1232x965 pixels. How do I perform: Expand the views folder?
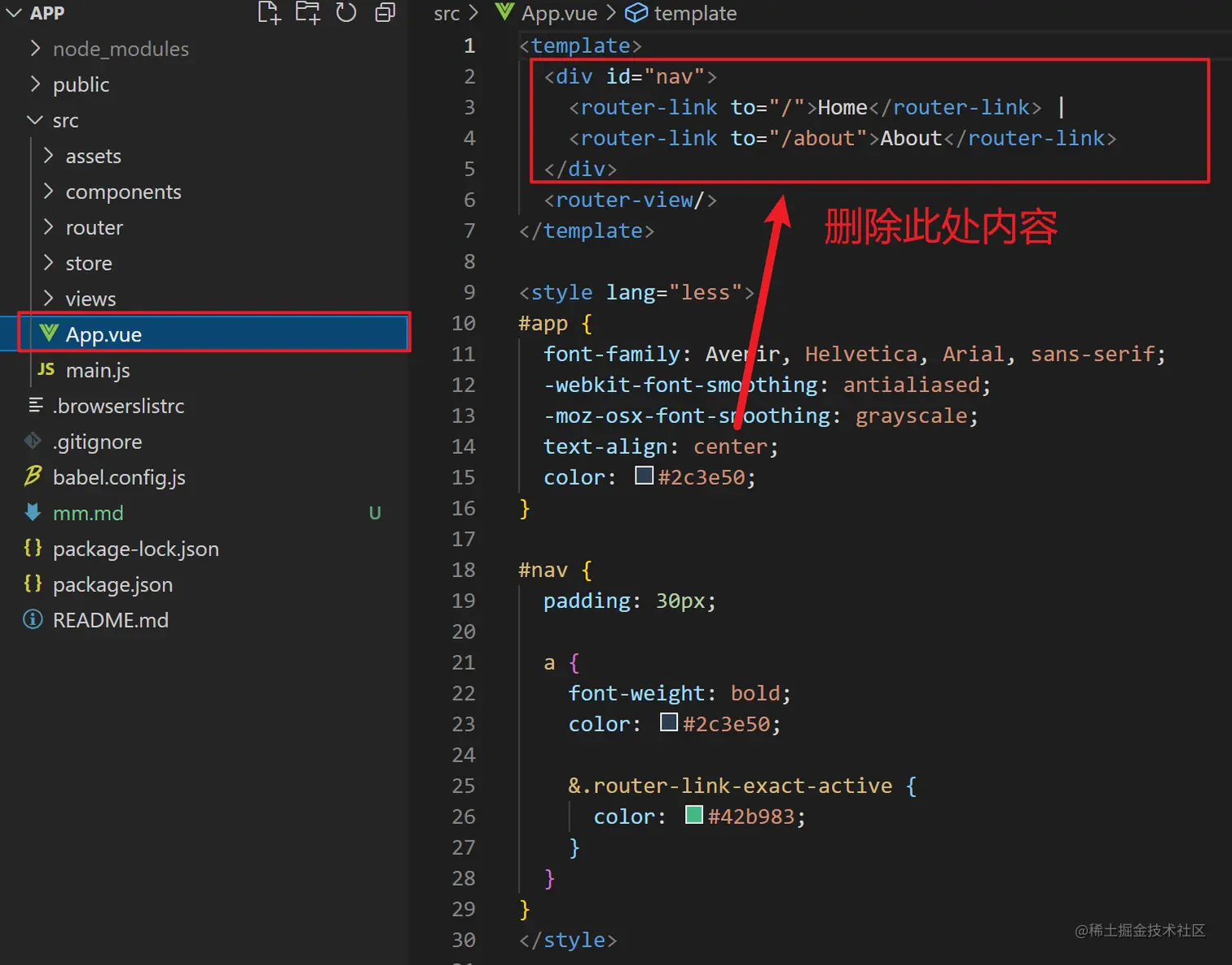(x=48, y=299)
